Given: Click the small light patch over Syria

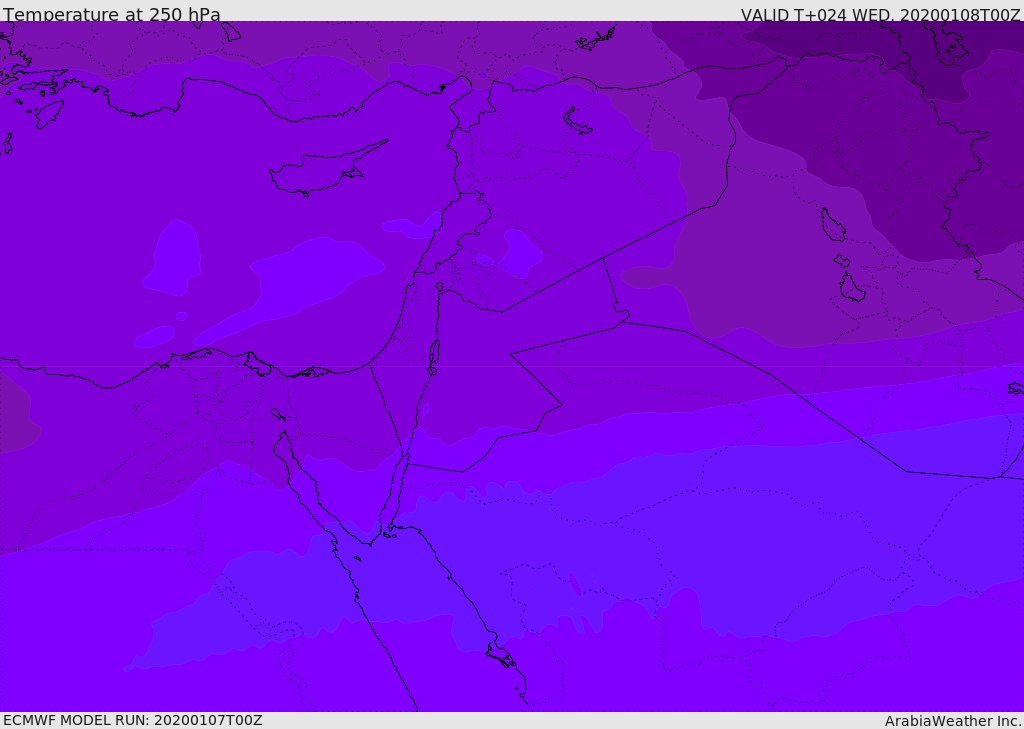Looking at the screenshot, I should pos(519,253).
